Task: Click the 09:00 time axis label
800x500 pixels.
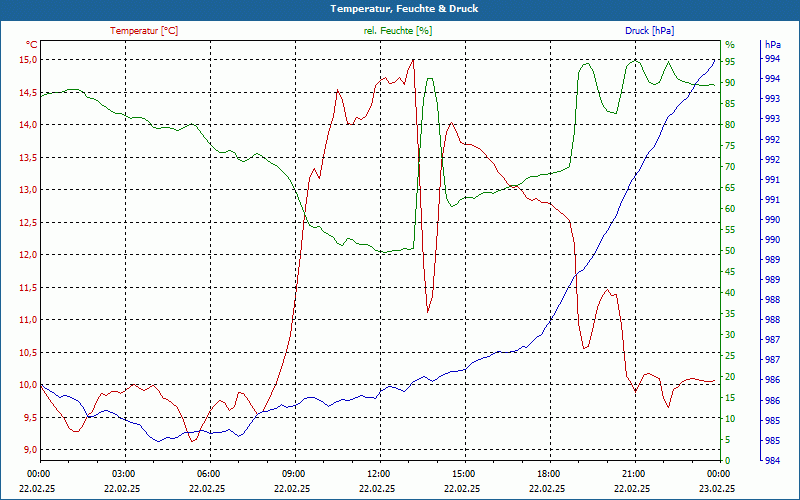Action: (x=294, y=474)
